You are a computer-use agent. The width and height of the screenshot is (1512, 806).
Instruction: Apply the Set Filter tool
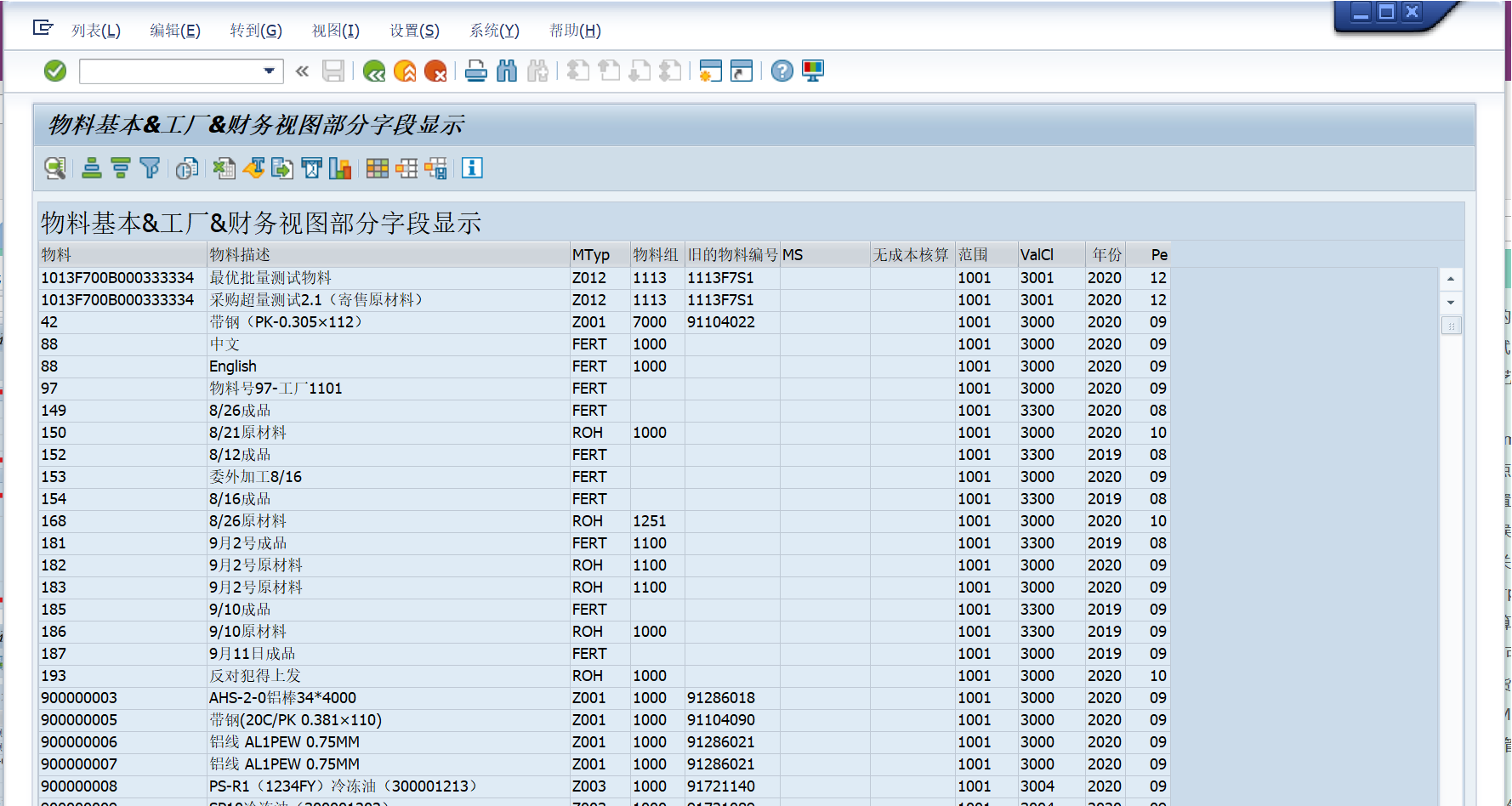point(151,168)
